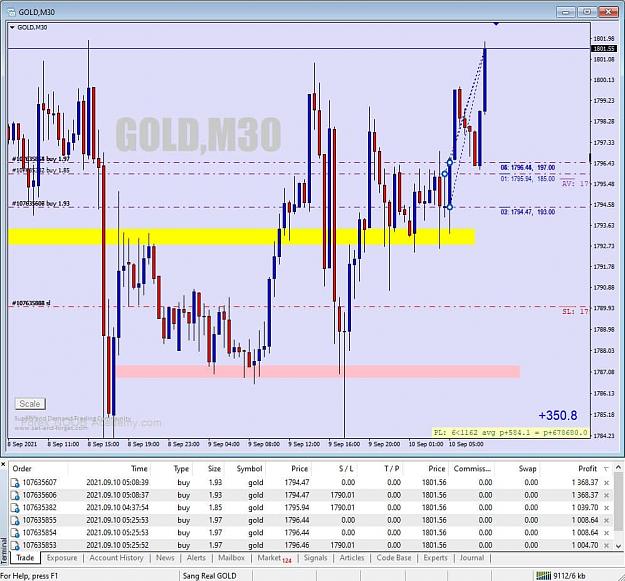
Task: Click the 1801.55 current price label
Action: point(603,49)
